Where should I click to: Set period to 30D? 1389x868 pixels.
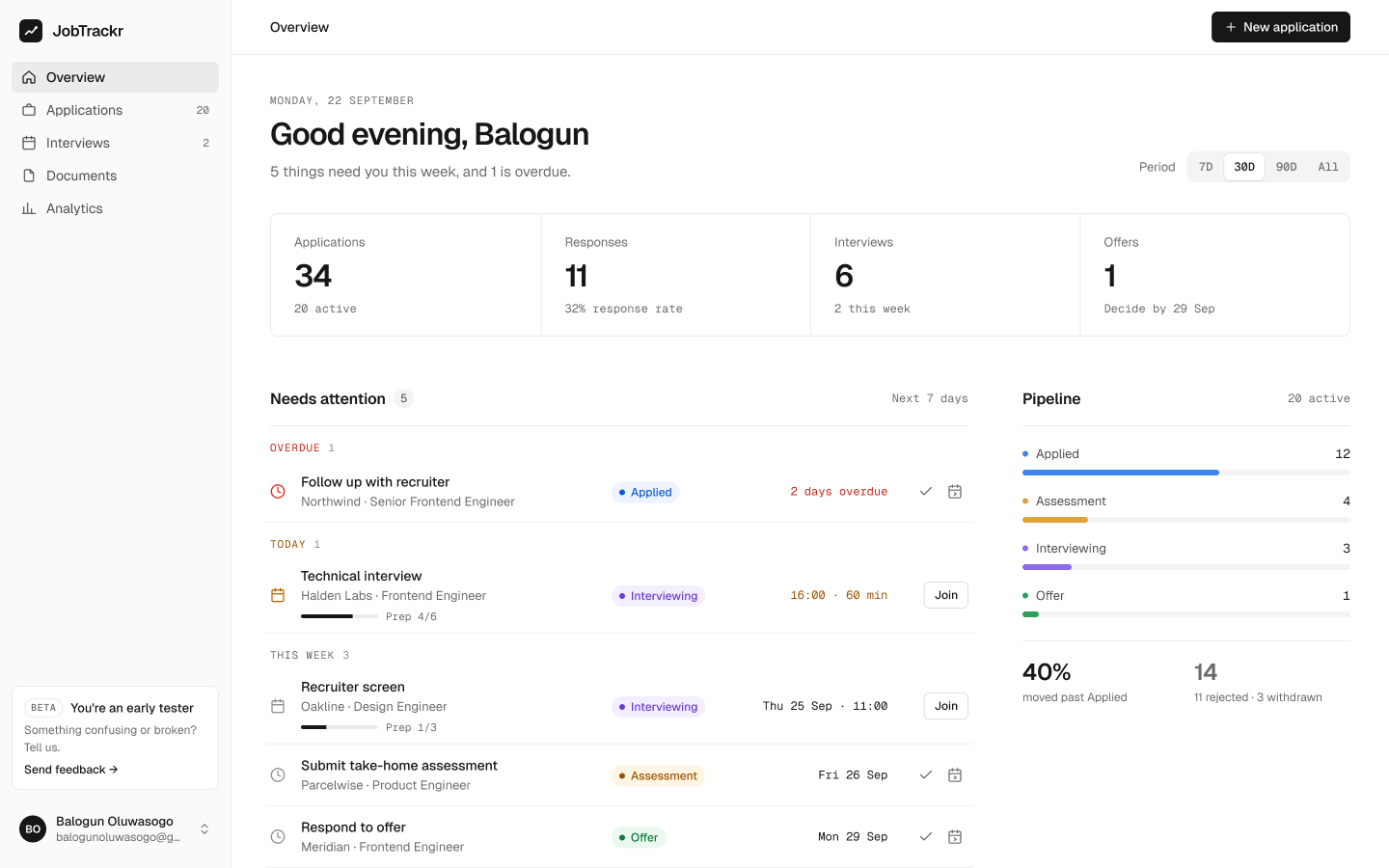pos(1244,167)
